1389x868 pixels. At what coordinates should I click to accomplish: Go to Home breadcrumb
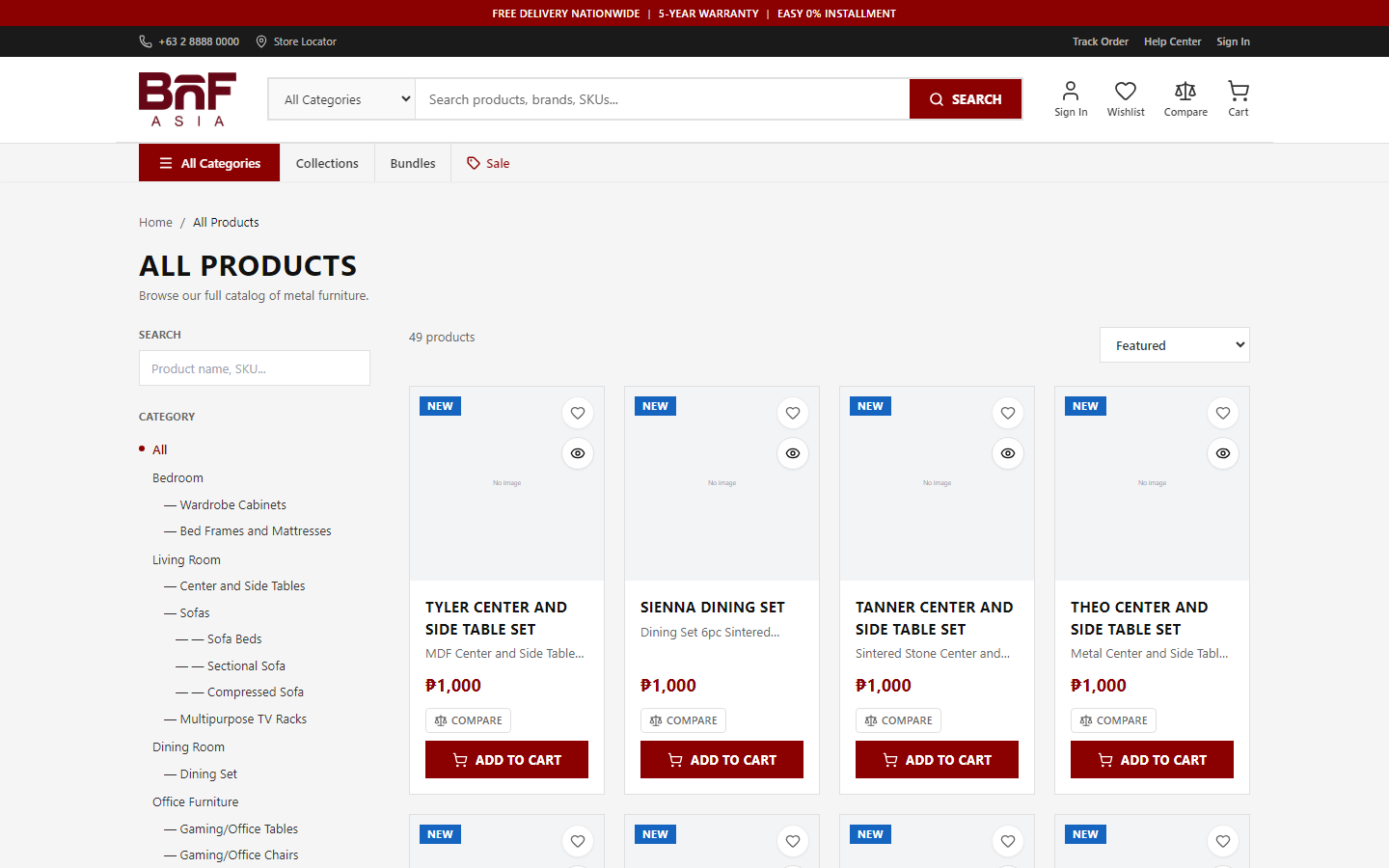click(x=155, y=222)
